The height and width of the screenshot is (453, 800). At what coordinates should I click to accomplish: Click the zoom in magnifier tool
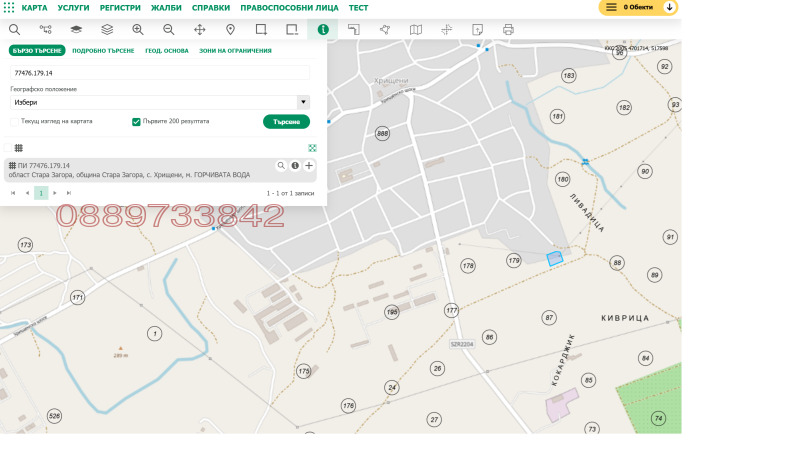(138, 30)
